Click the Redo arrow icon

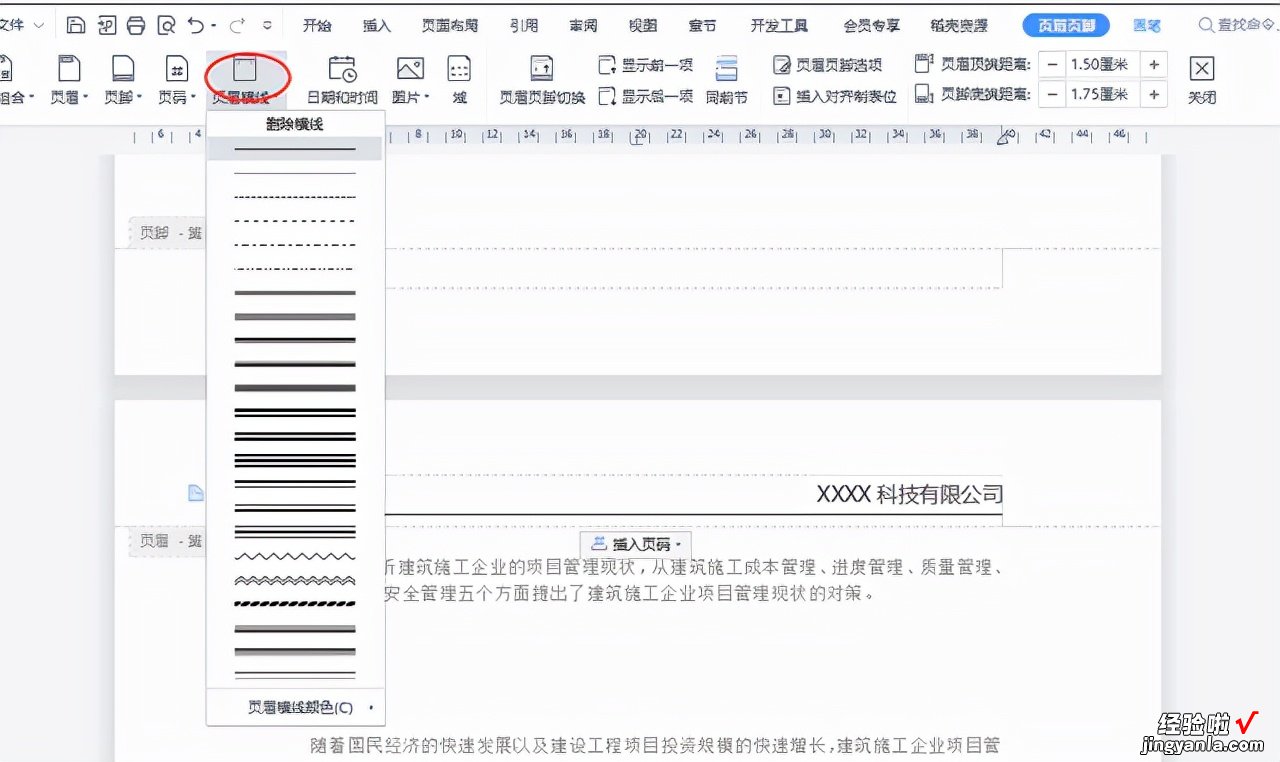click(x=238, y=25)
